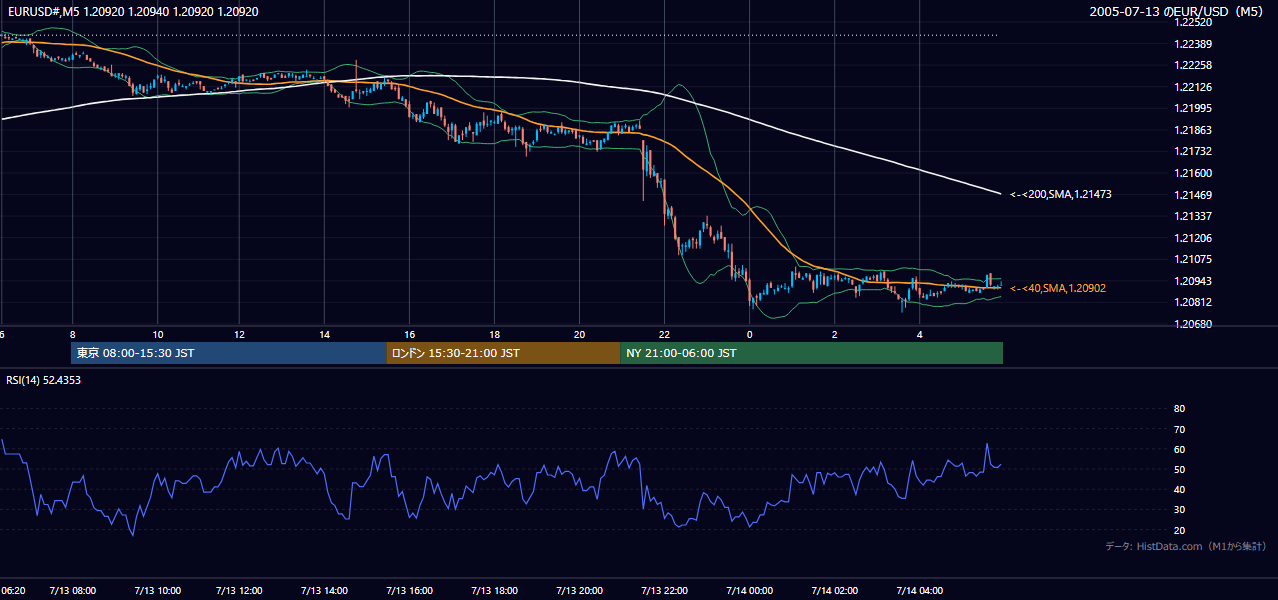This screenshot has height=600, width=1278.
Task: Click the 7/13 10:00 time axis label
Action: point(158,591)
